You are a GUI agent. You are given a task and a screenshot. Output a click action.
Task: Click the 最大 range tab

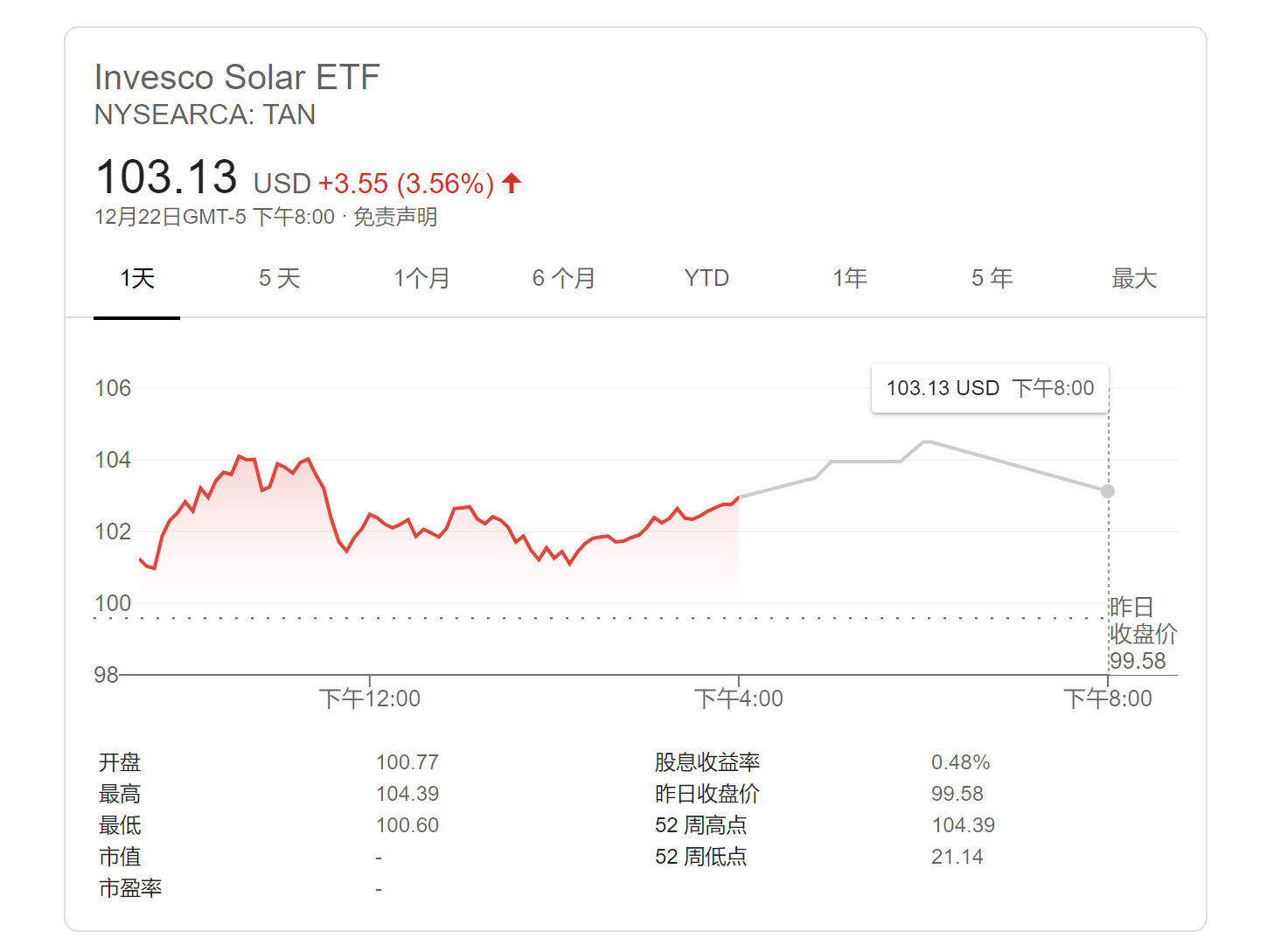(1134, 279)
